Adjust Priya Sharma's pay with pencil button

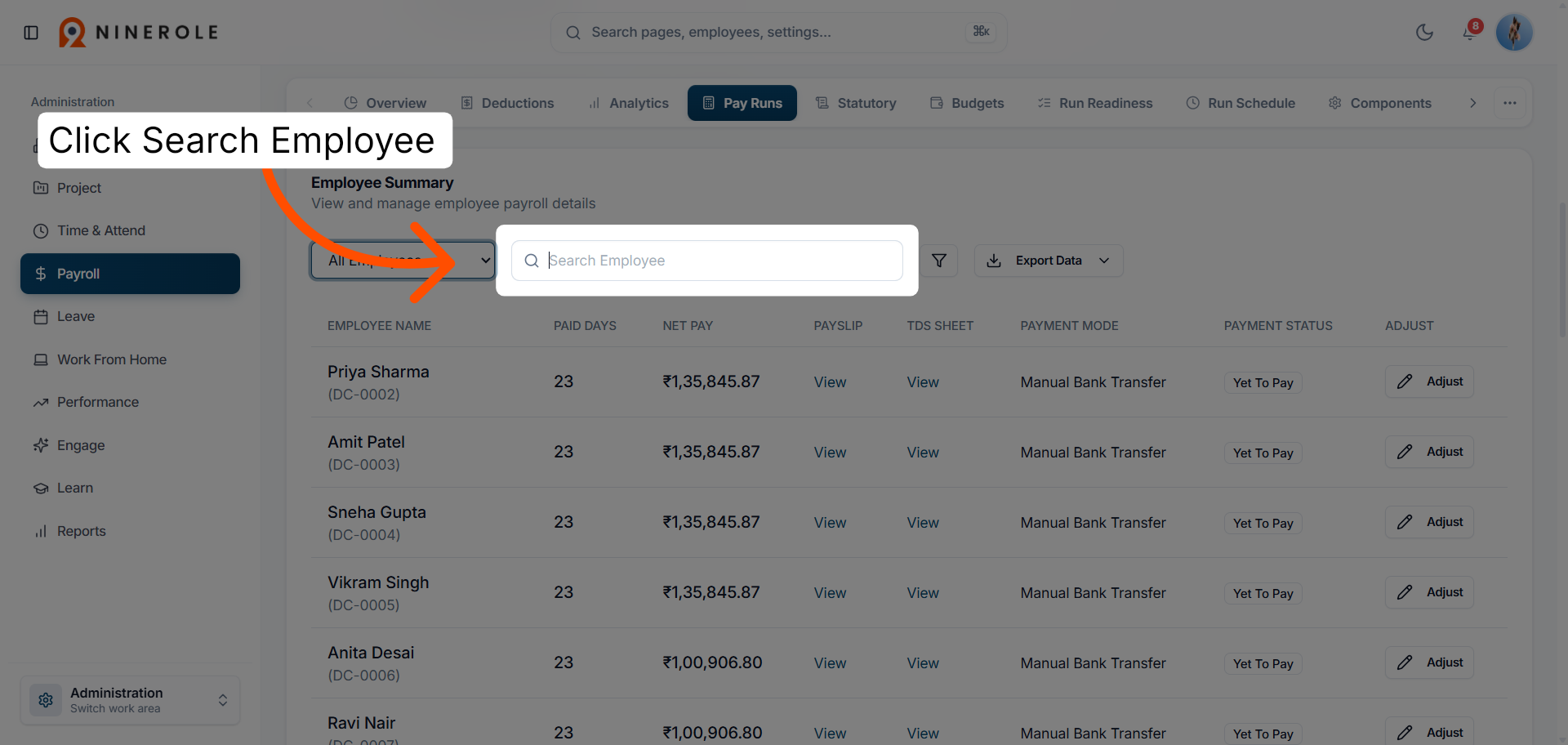tap(1429, 381)
